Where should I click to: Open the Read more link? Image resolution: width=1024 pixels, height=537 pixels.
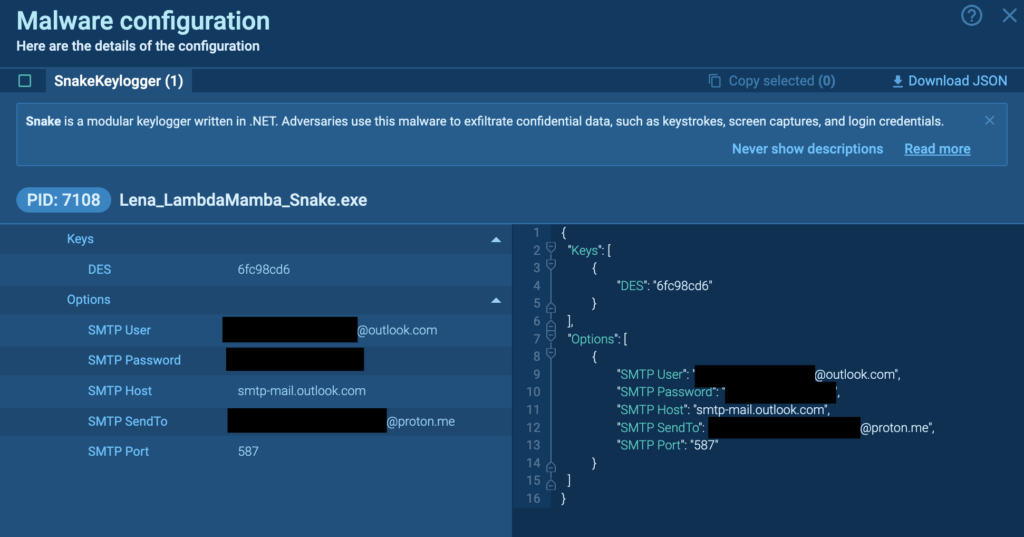[x=937, y=149]
